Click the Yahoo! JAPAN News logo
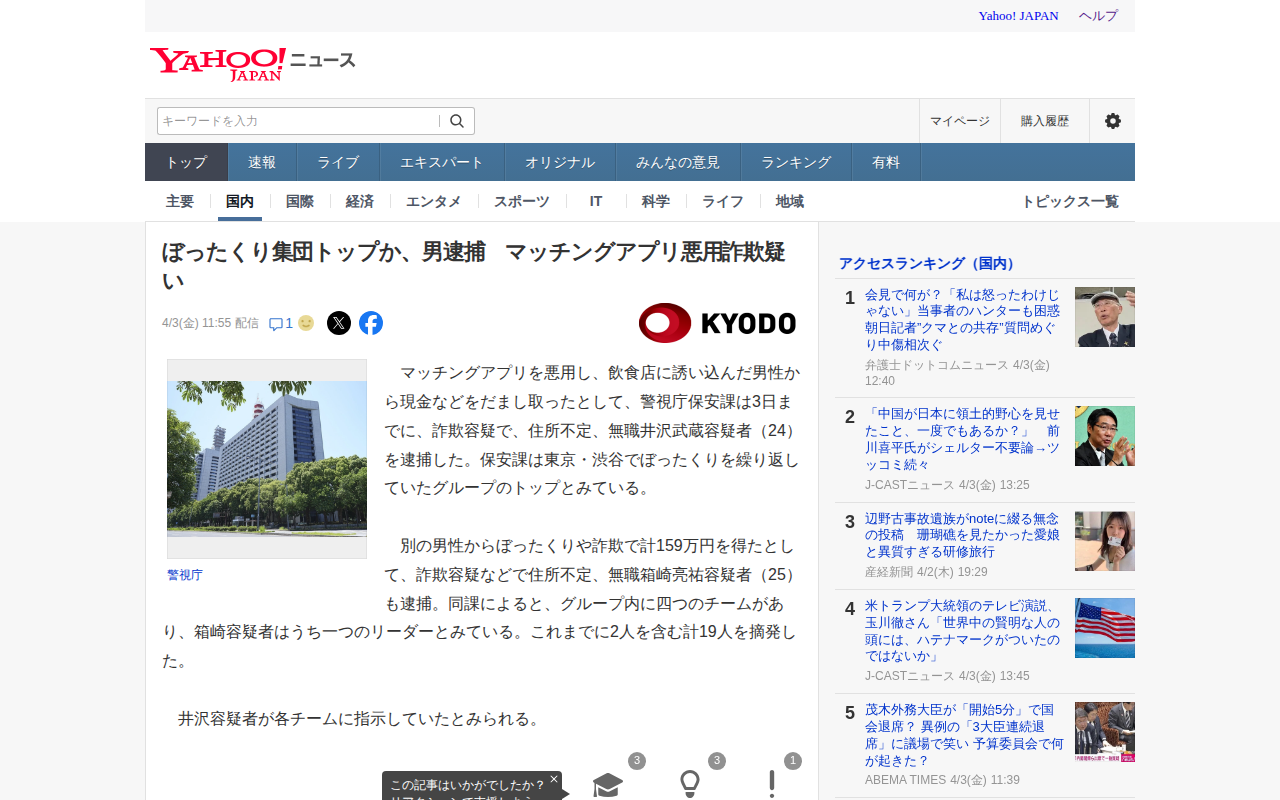Screen dimensions: 1280x800 click(253, 63)
